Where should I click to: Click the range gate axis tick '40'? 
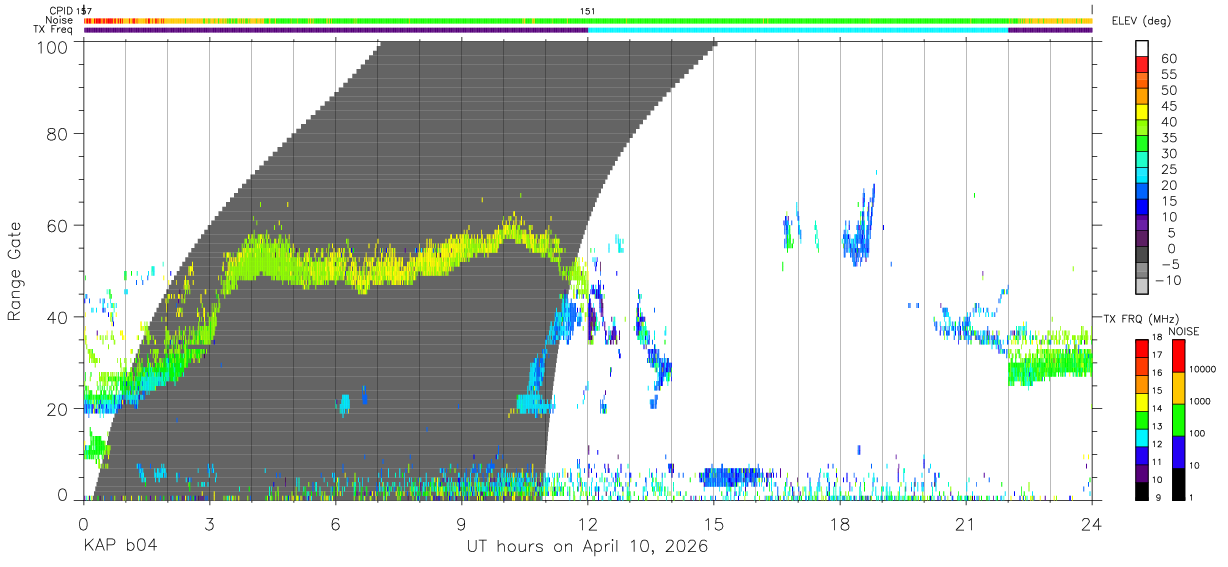tap(58, 317)
